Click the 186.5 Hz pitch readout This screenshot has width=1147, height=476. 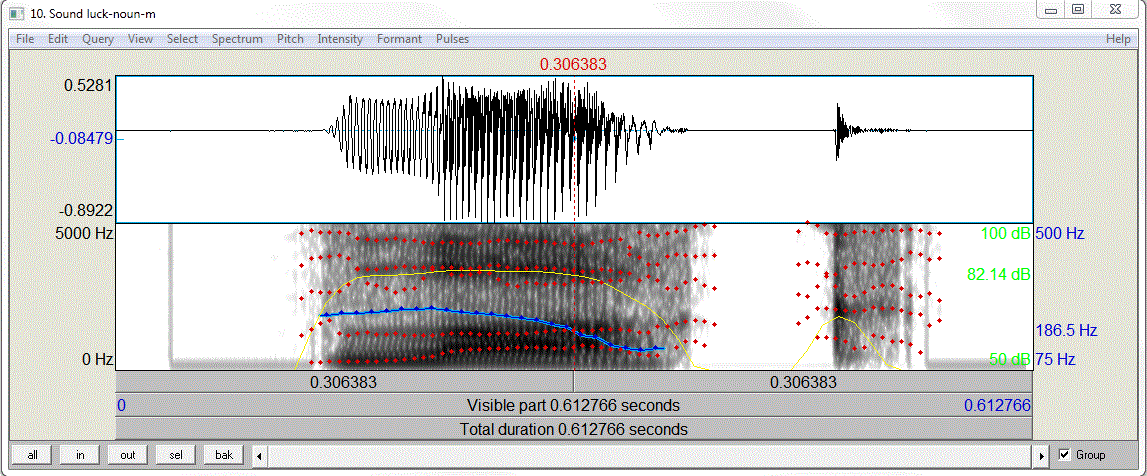click(x=1066, y=330)
